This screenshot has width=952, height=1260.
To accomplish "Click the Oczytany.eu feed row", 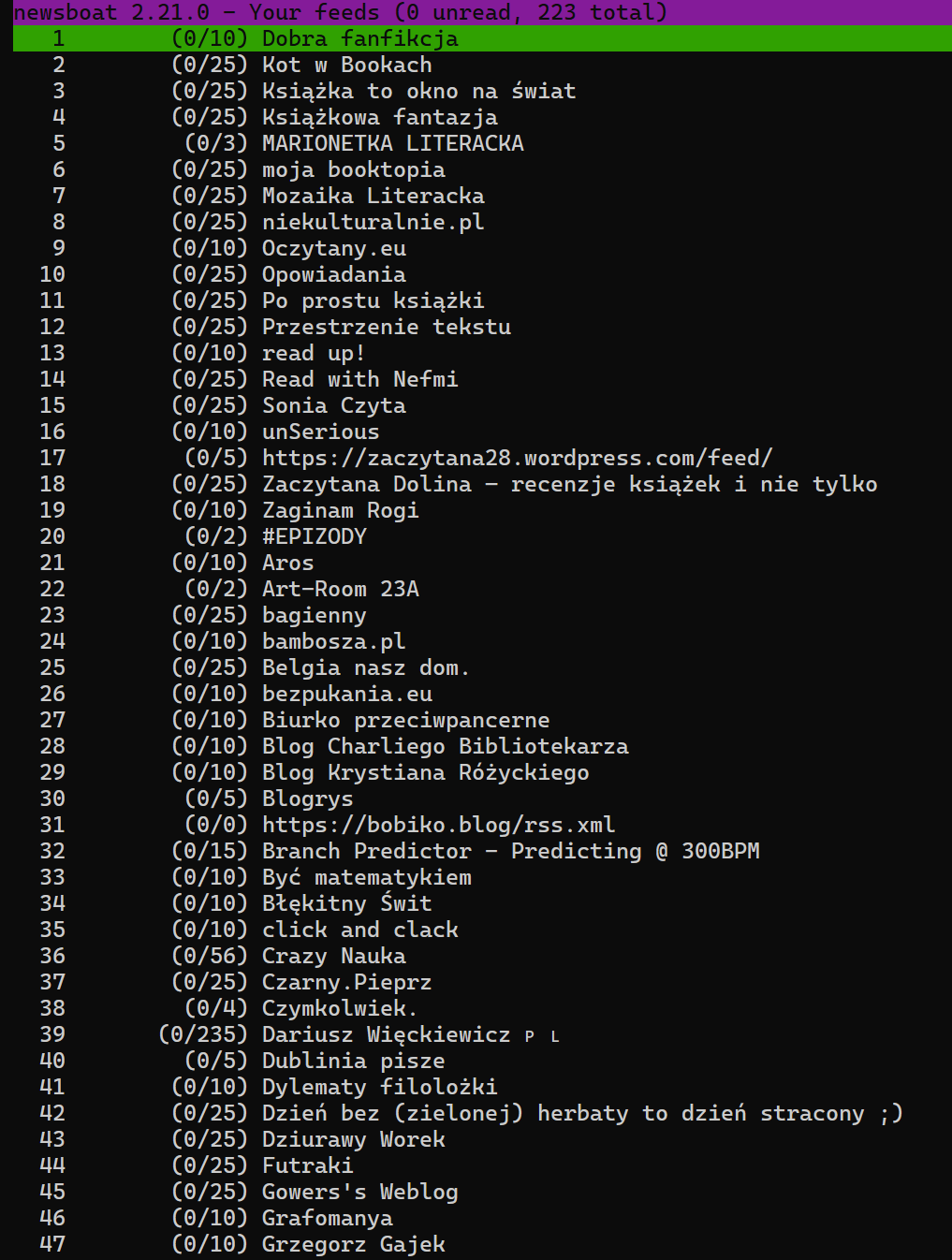I will click(333, 248).
